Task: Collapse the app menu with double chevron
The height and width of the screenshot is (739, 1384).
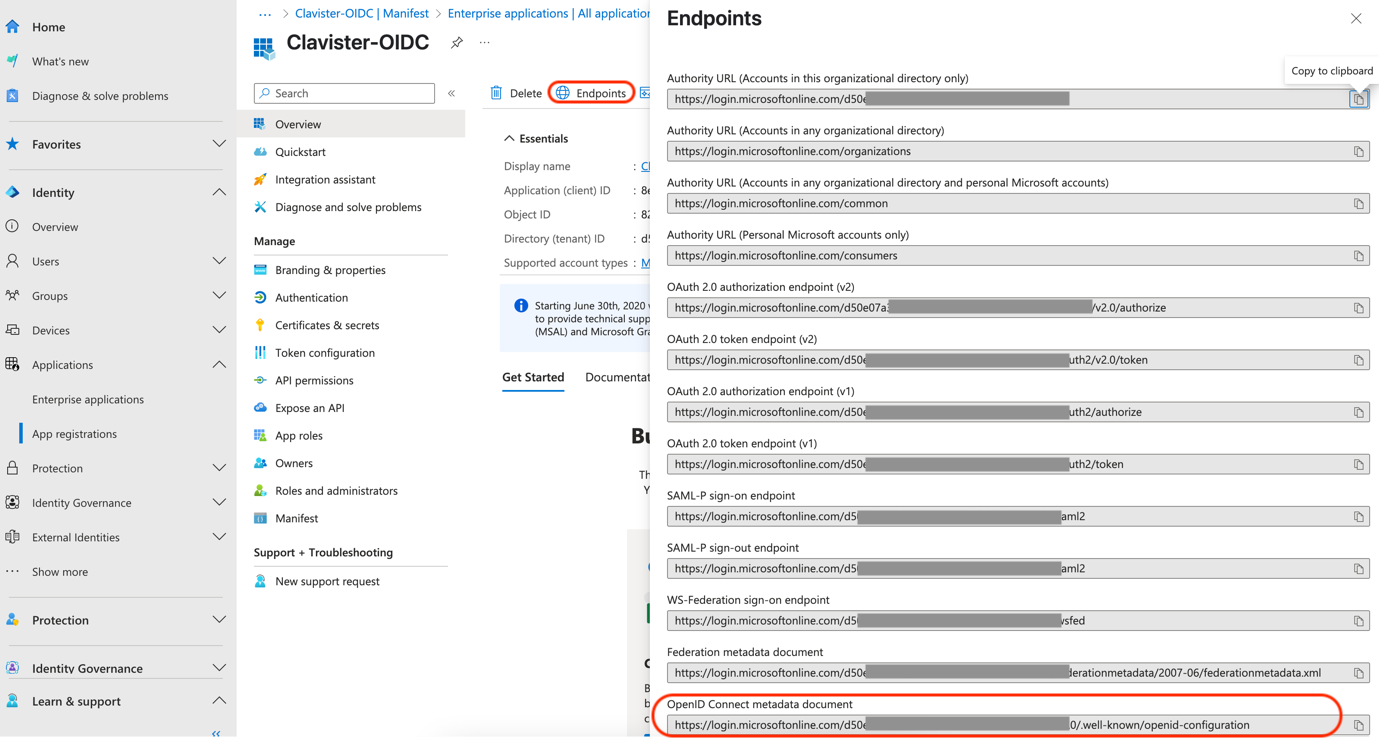Action: point(452,93)
